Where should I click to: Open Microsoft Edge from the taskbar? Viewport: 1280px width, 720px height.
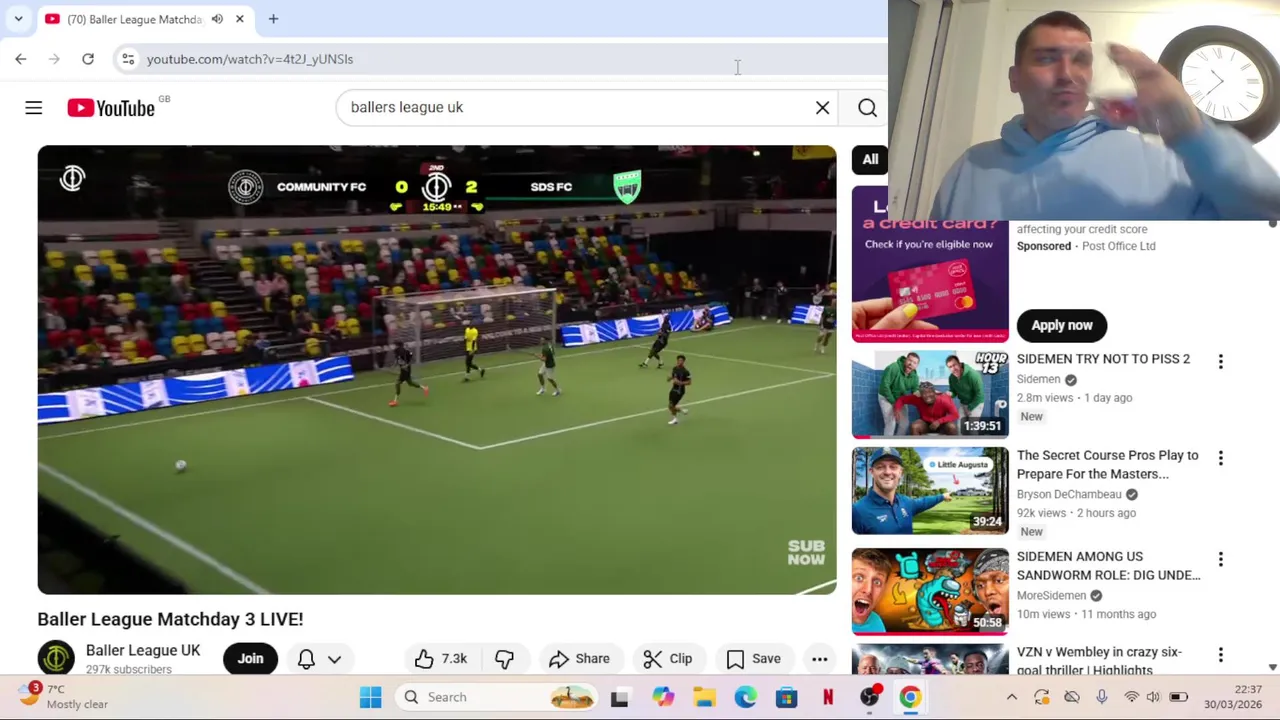coord(746,697)
